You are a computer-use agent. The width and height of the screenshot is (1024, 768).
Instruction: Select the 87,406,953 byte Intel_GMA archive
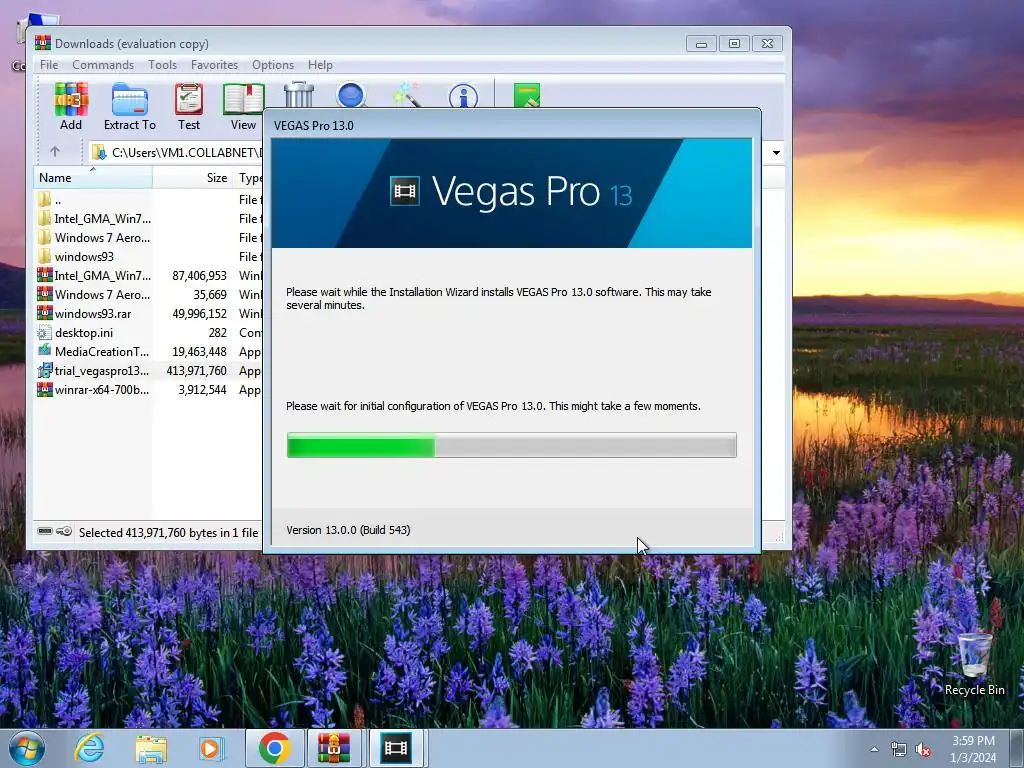(148, 276)
